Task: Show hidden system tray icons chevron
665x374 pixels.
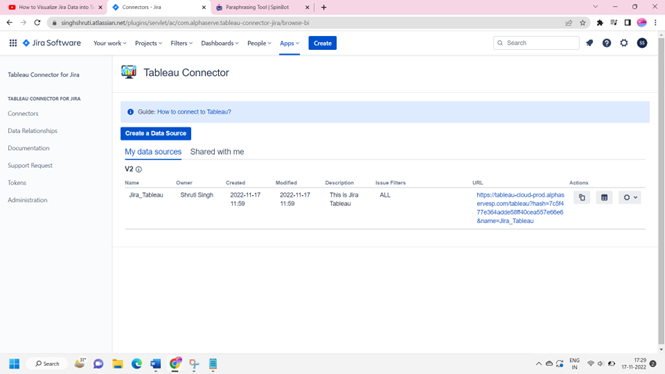Action: pyautogui.click(x=539, y=364)
